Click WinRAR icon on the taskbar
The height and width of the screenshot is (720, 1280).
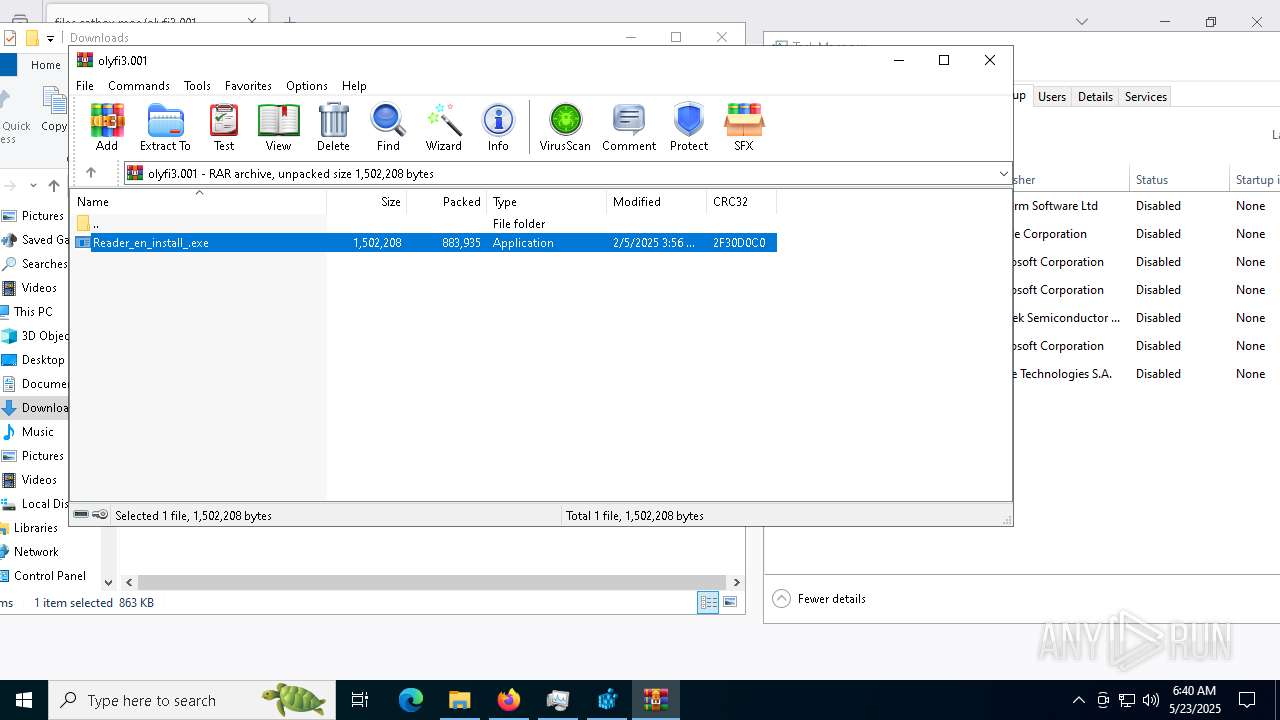click(x=656, y=700)
